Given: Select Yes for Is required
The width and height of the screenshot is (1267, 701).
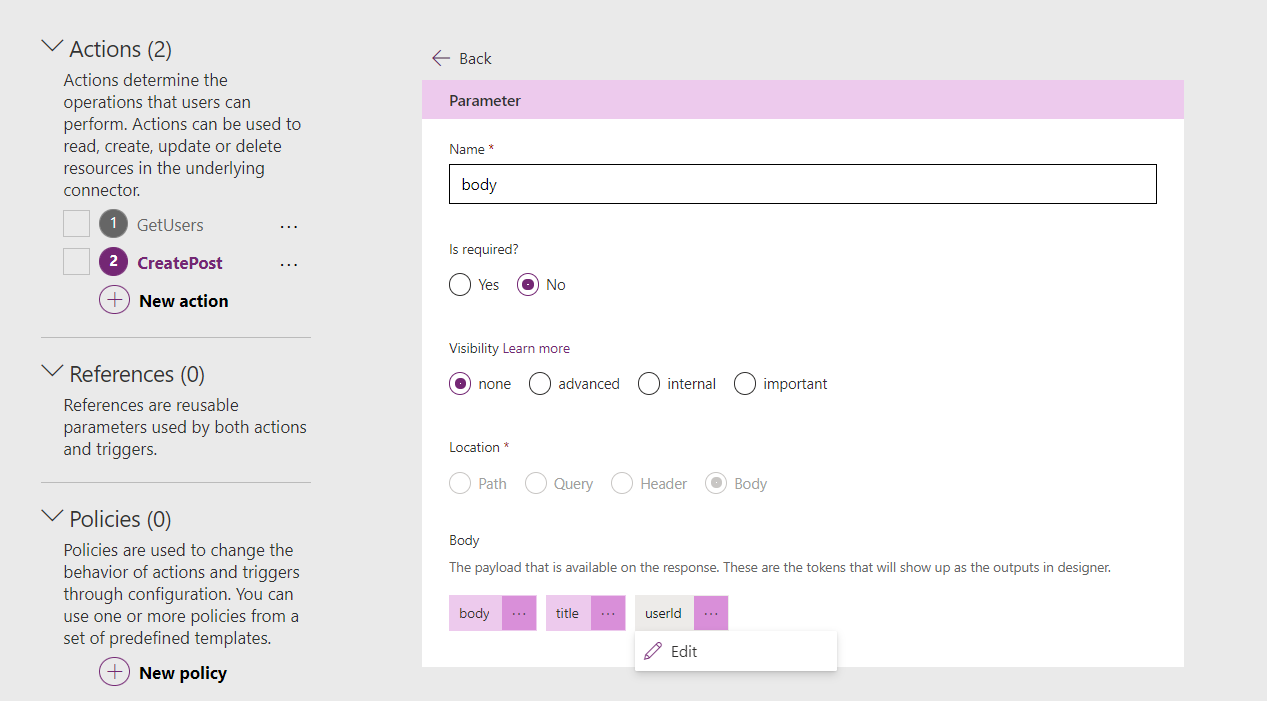Looking at the screenshot, I should click(460, 285).
